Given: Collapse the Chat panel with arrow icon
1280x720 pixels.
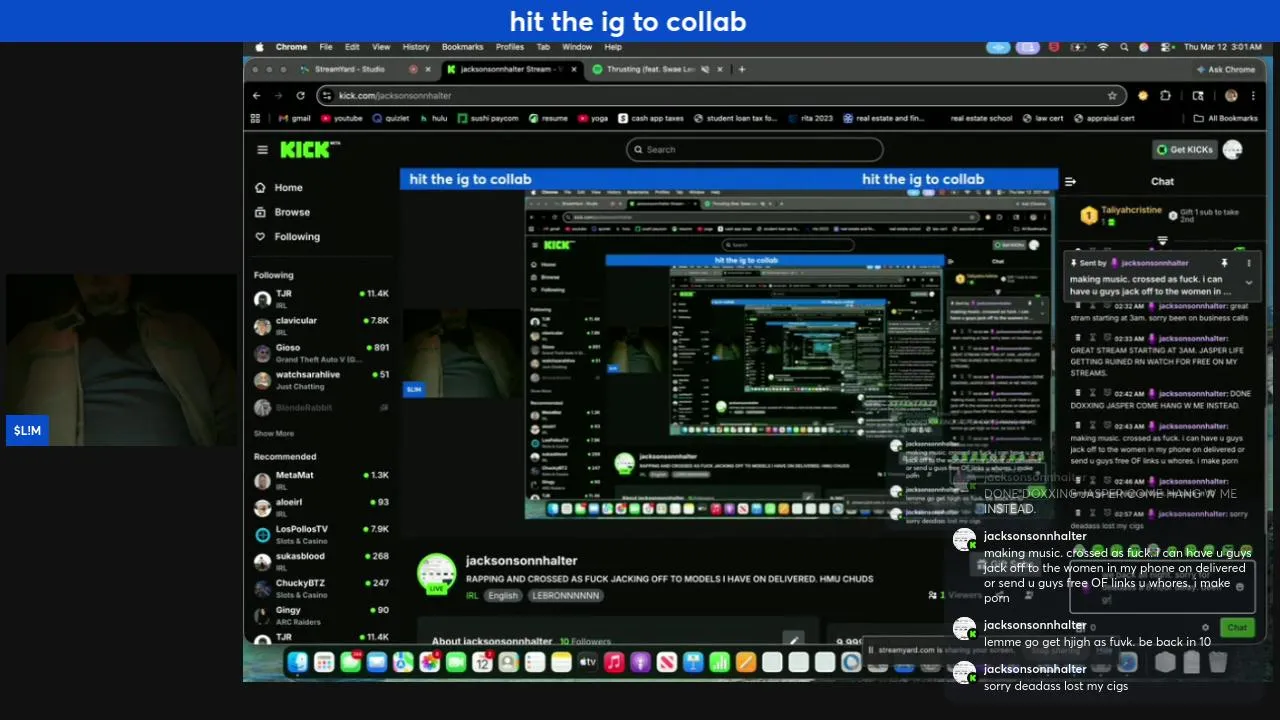Looking at the screenshot, I should 1070,181.
